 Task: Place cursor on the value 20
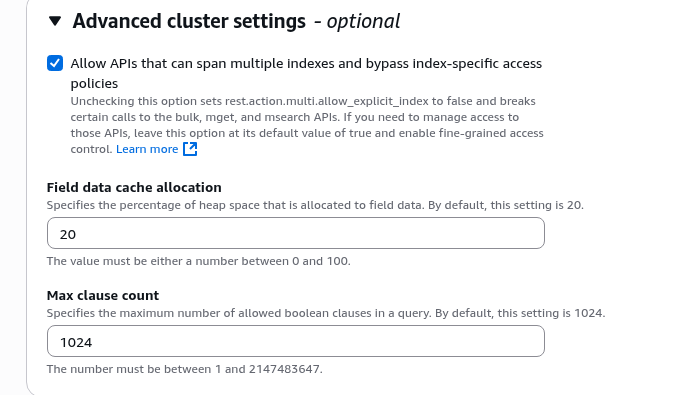(68, 234)
